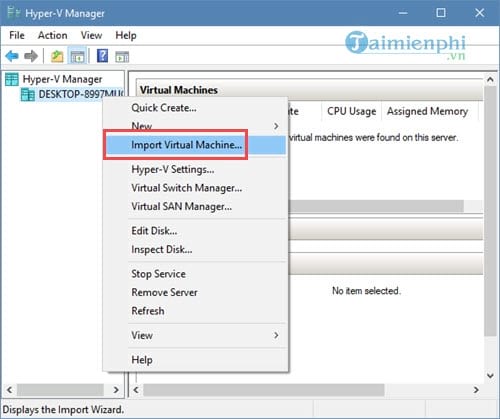Viewport: 500px width, 419px height.
Task: Close the Hyper-V Manager window
Action: coord(480,13)
